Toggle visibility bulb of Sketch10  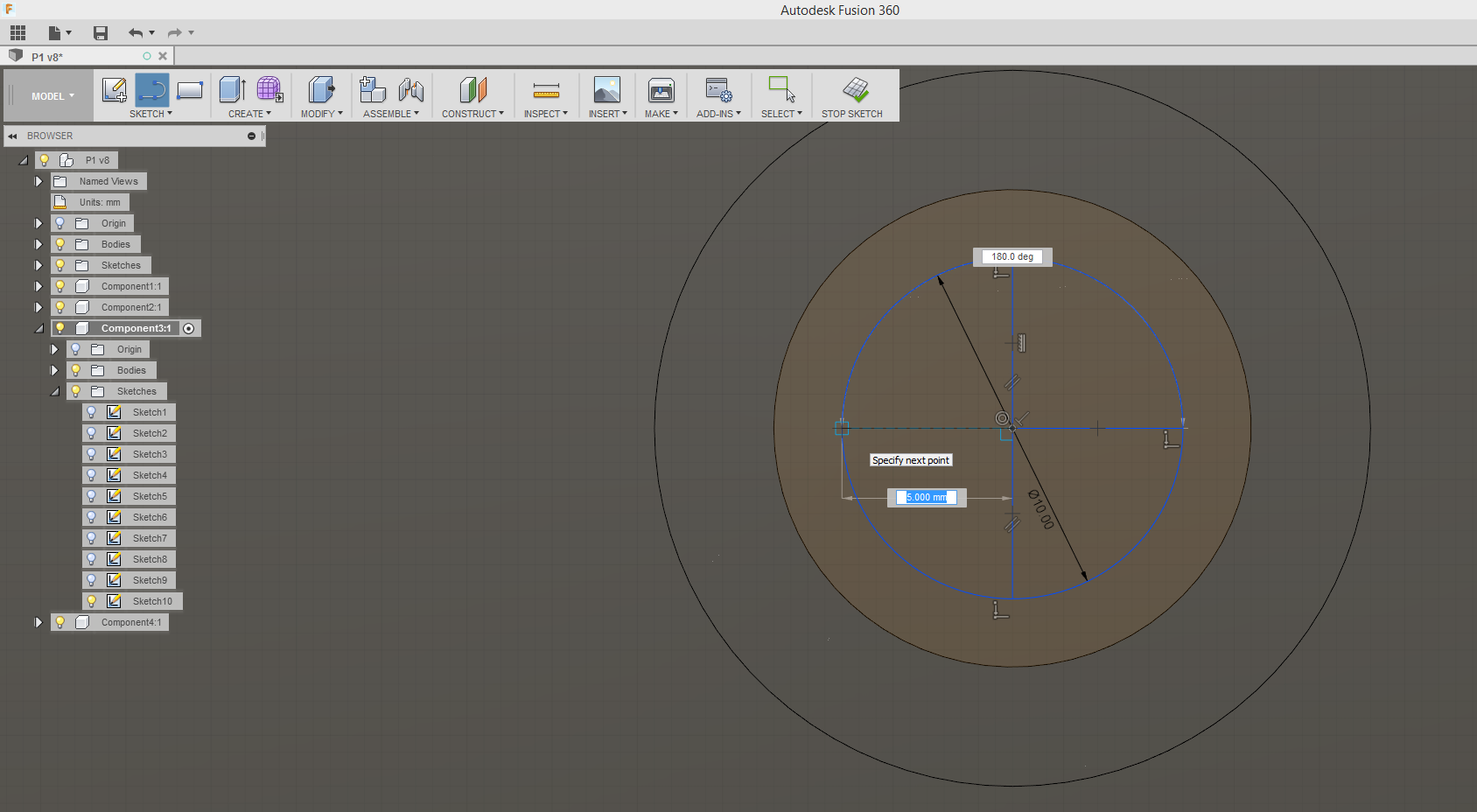(x=91, y=601)
